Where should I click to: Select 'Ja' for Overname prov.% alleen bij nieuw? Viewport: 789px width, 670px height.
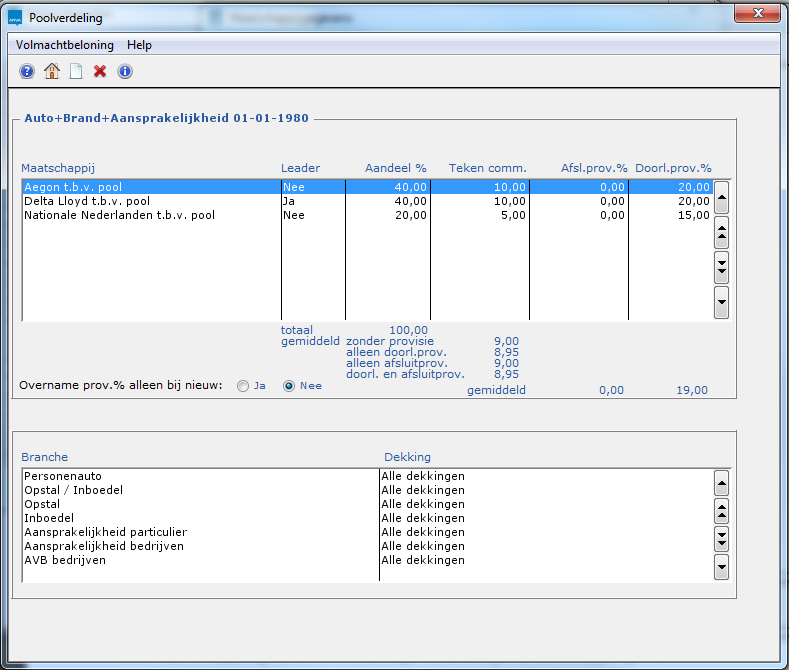pyautogui.click(x=242, y=386)
